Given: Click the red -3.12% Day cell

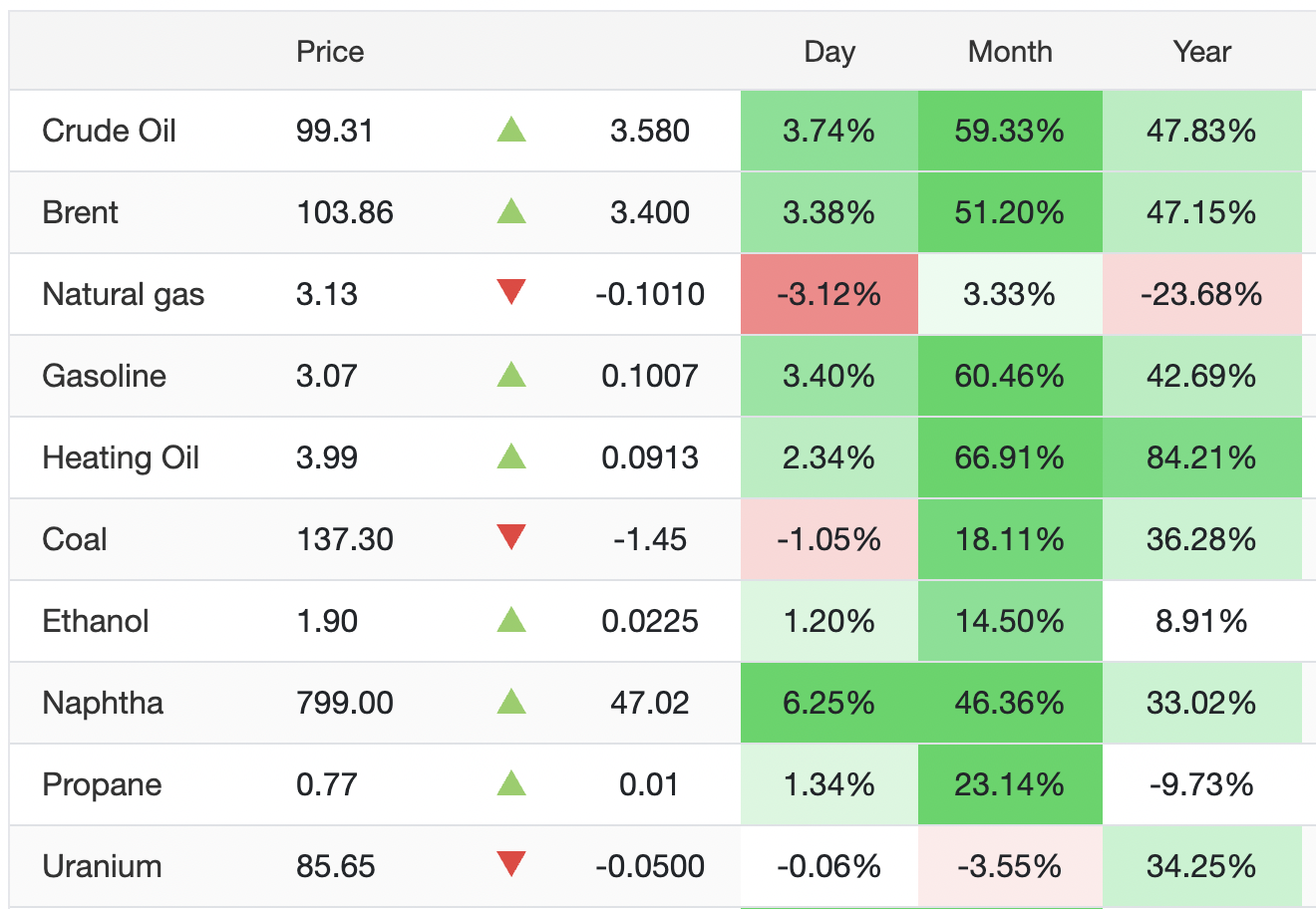Looking at the screenshot, I should [x=828, y=294].
